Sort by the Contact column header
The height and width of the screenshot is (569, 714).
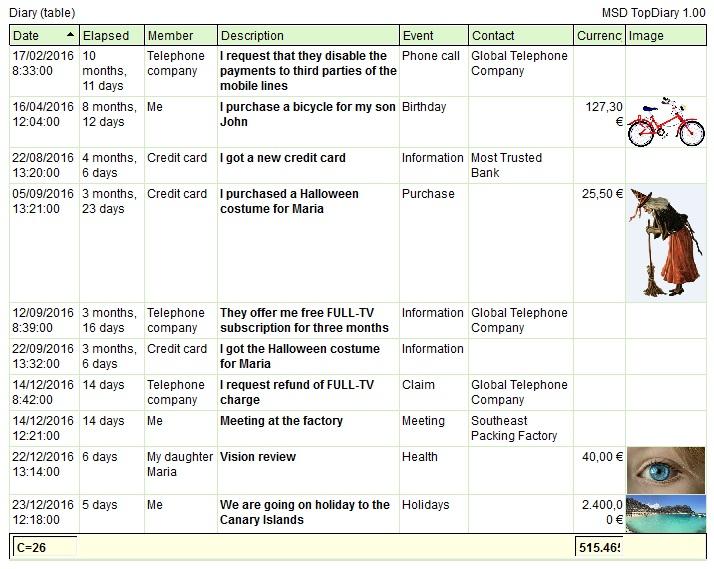pos(521,36)
